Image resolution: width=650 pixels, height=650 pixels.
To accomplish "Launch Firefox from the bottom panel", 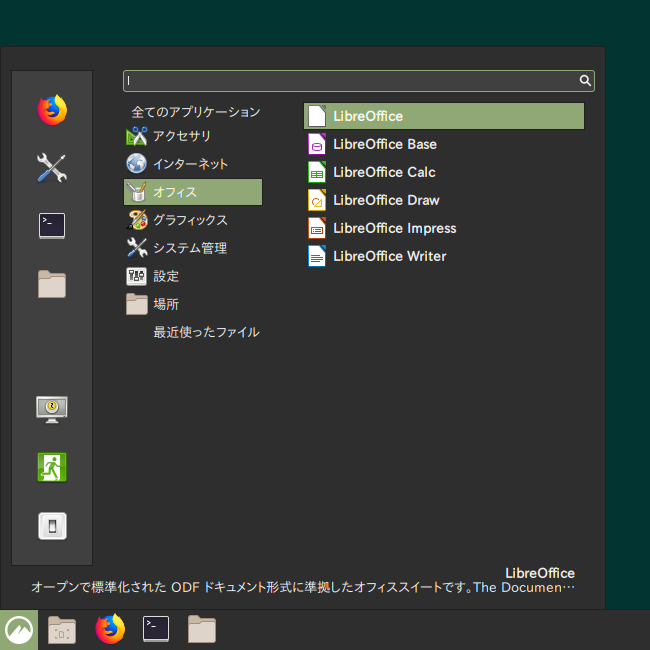I will [x=110, y=629].
